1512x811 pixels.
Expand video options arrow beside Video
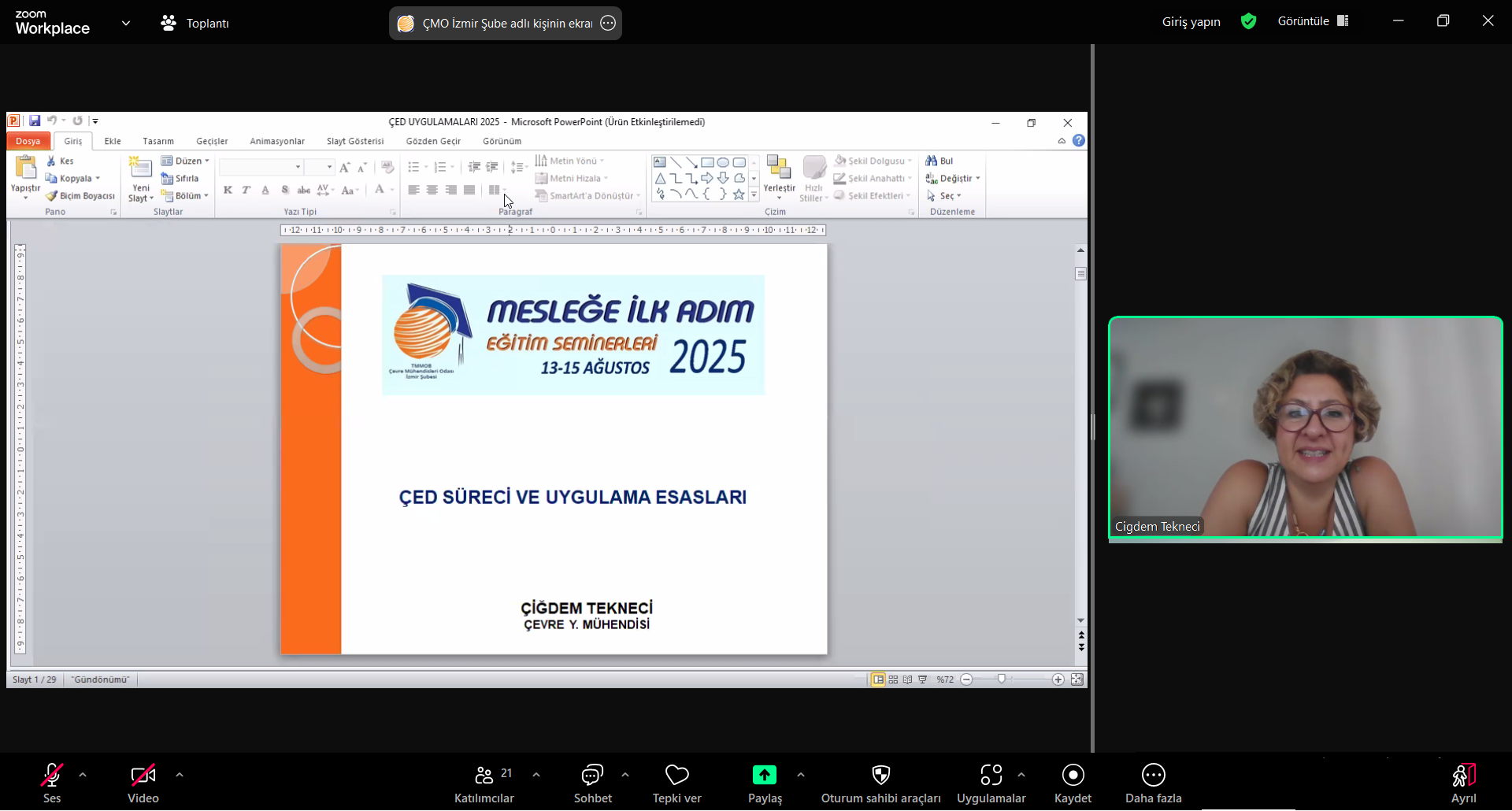[x=180, y=775]
